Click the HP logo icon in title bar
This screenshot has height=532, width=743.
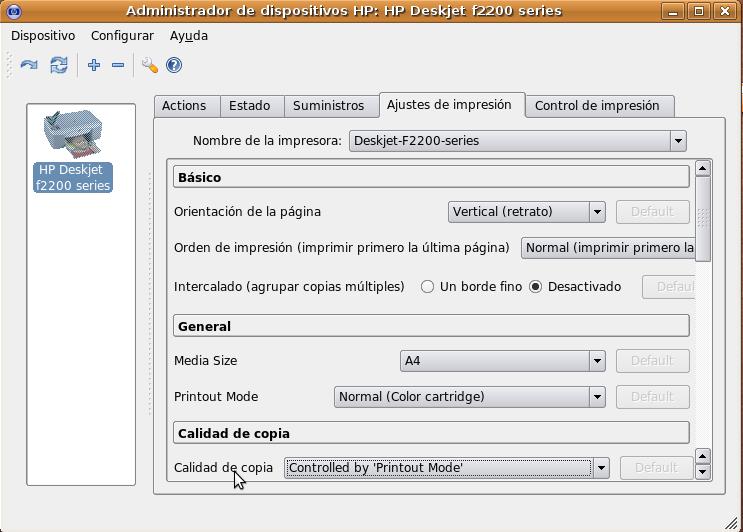tap(14, 10)
